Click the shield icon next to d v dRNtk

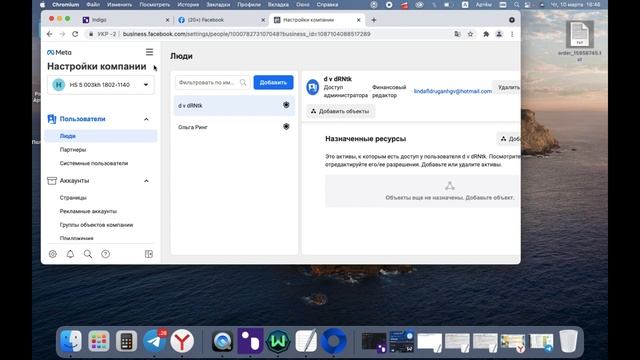[286, 105]
